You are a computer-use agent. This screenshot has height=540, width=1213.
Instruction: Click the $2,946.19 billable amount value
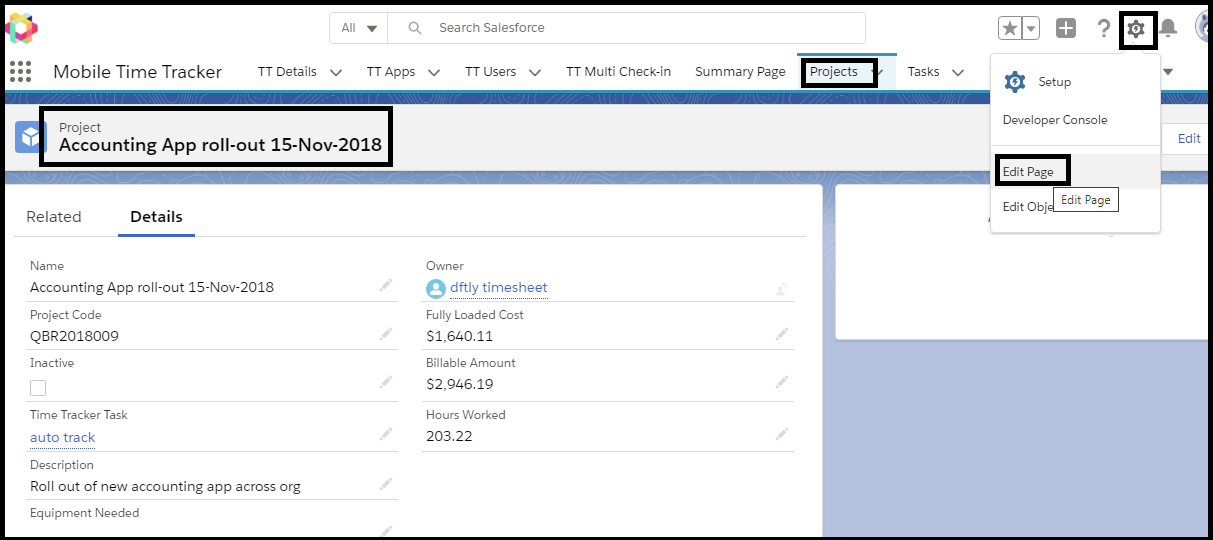click(459, 384)
